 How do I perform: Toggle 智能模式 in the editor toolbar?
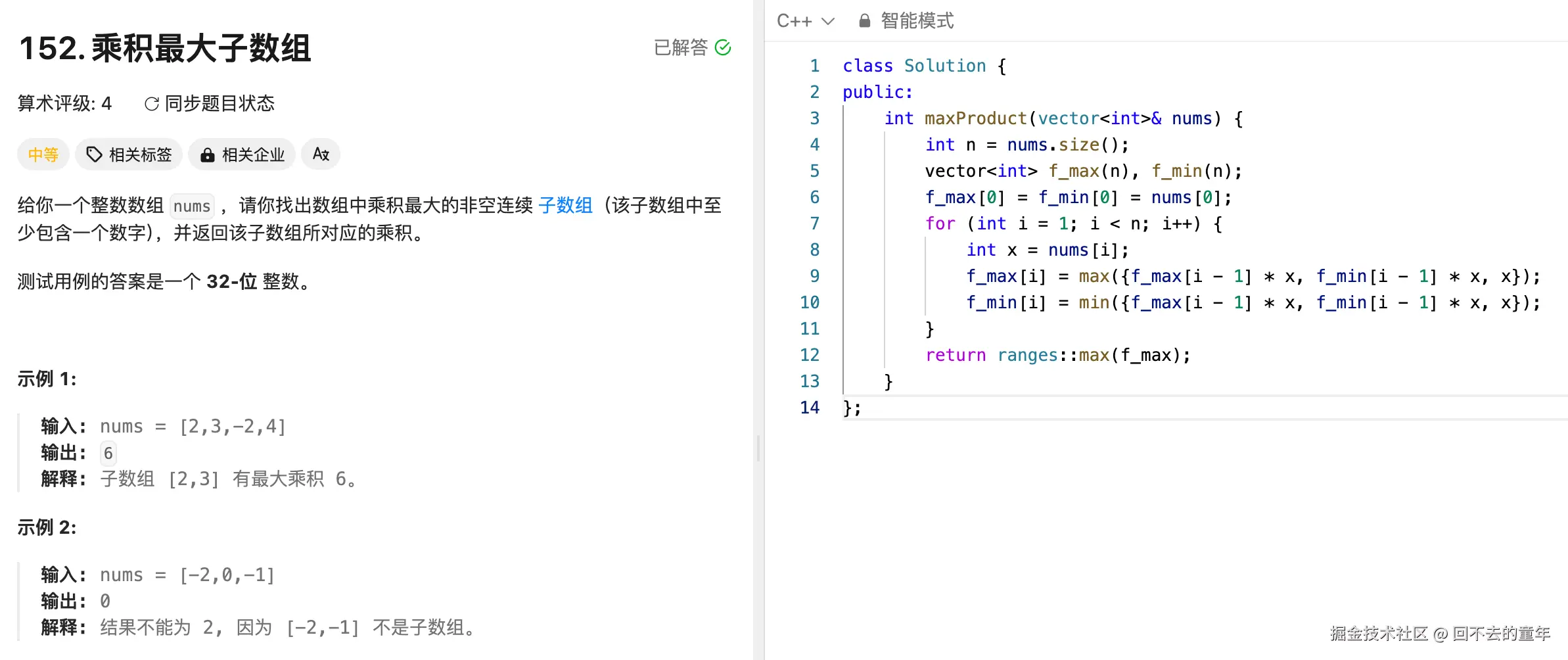(x=918, y=20)
